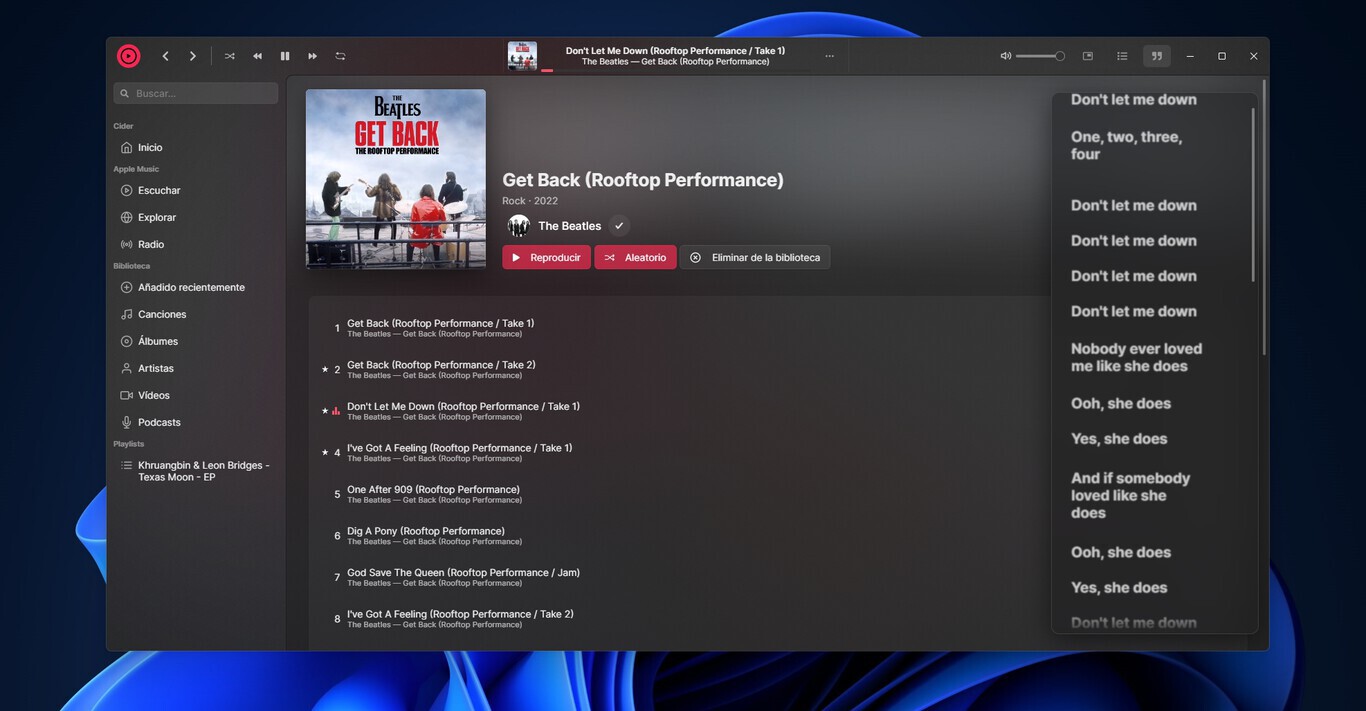
Task: Open the miniplayer icon
Action: point(1087,56)
